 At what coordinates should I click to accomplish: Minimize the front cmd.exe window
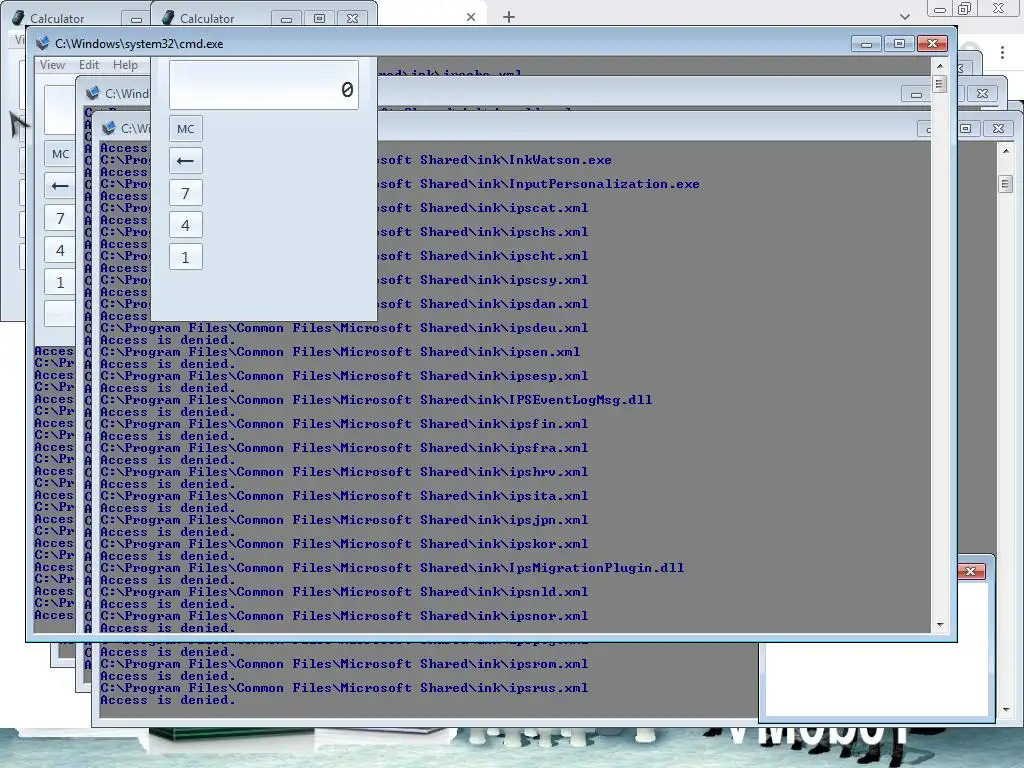pyautogui.click(x=867, y=44)
